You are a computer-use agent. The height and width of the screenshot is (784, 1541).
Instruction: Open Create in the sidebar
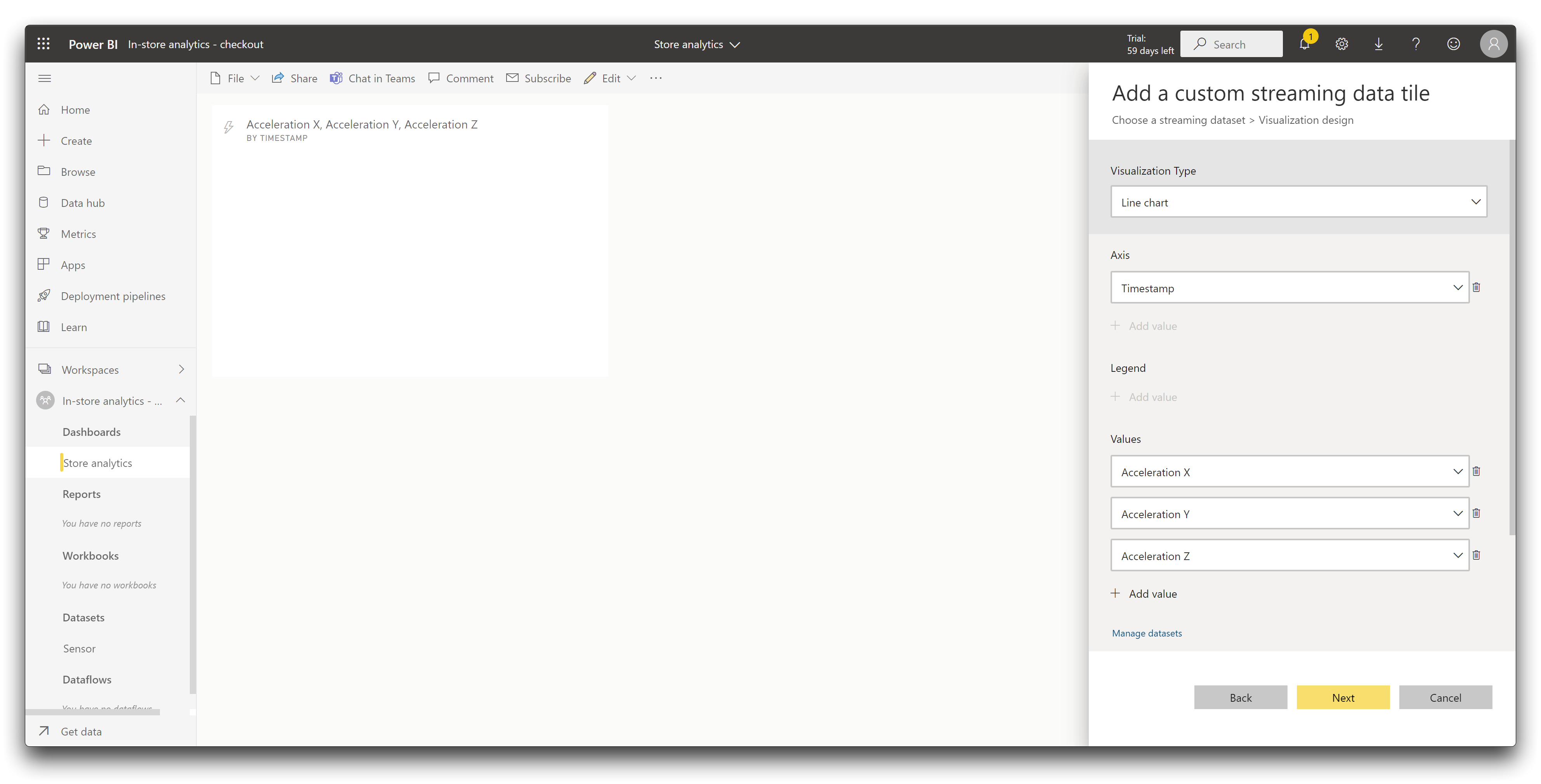[x=110, y=140]
